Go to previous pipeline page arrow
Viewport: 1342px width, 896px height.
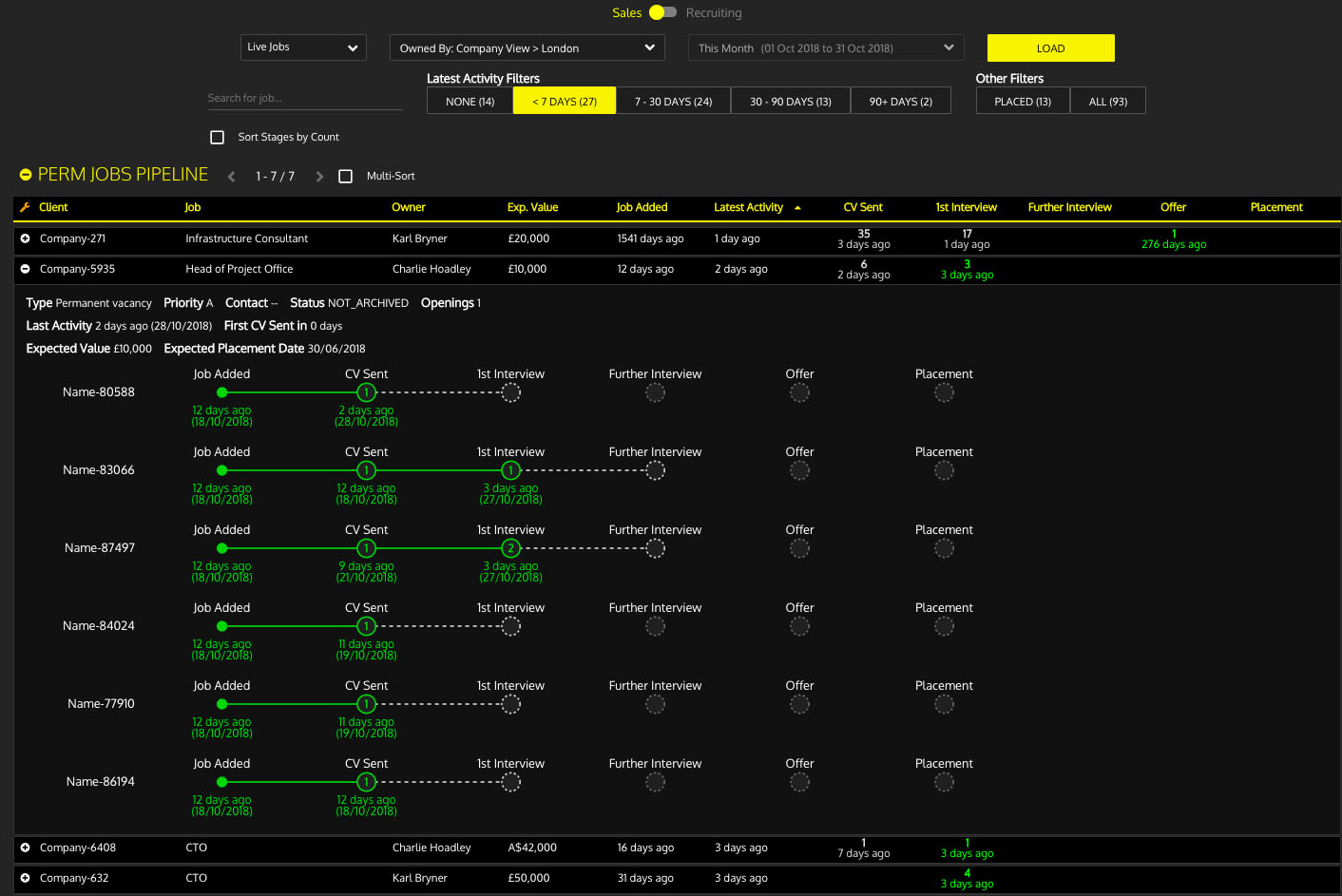[x=231, y=176]
